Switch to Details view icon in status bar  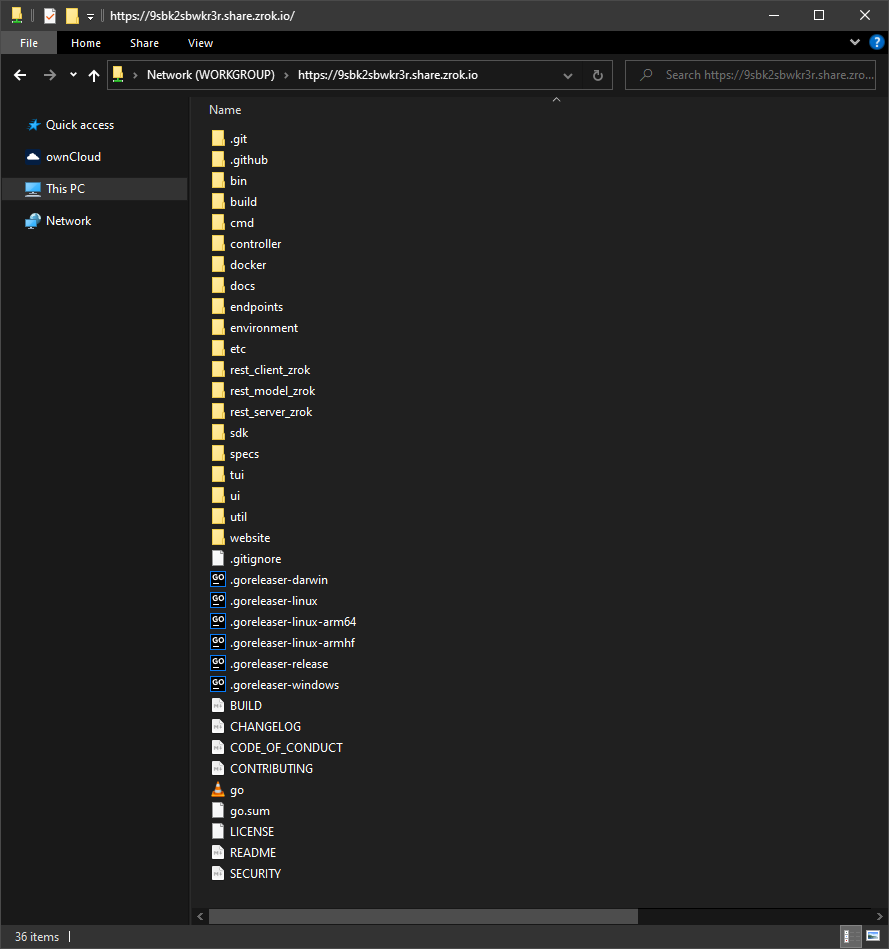click(850, 936)
